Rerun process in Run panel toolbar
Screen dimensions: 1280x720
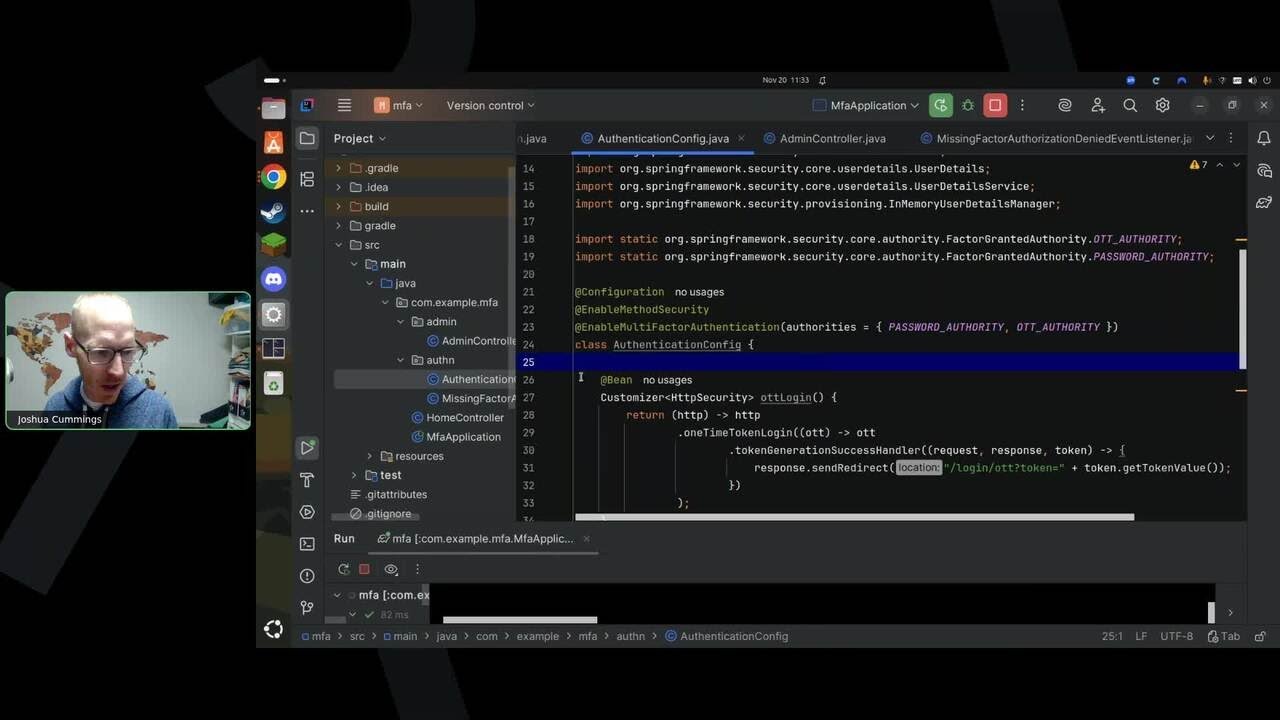[x=343, y=569]
